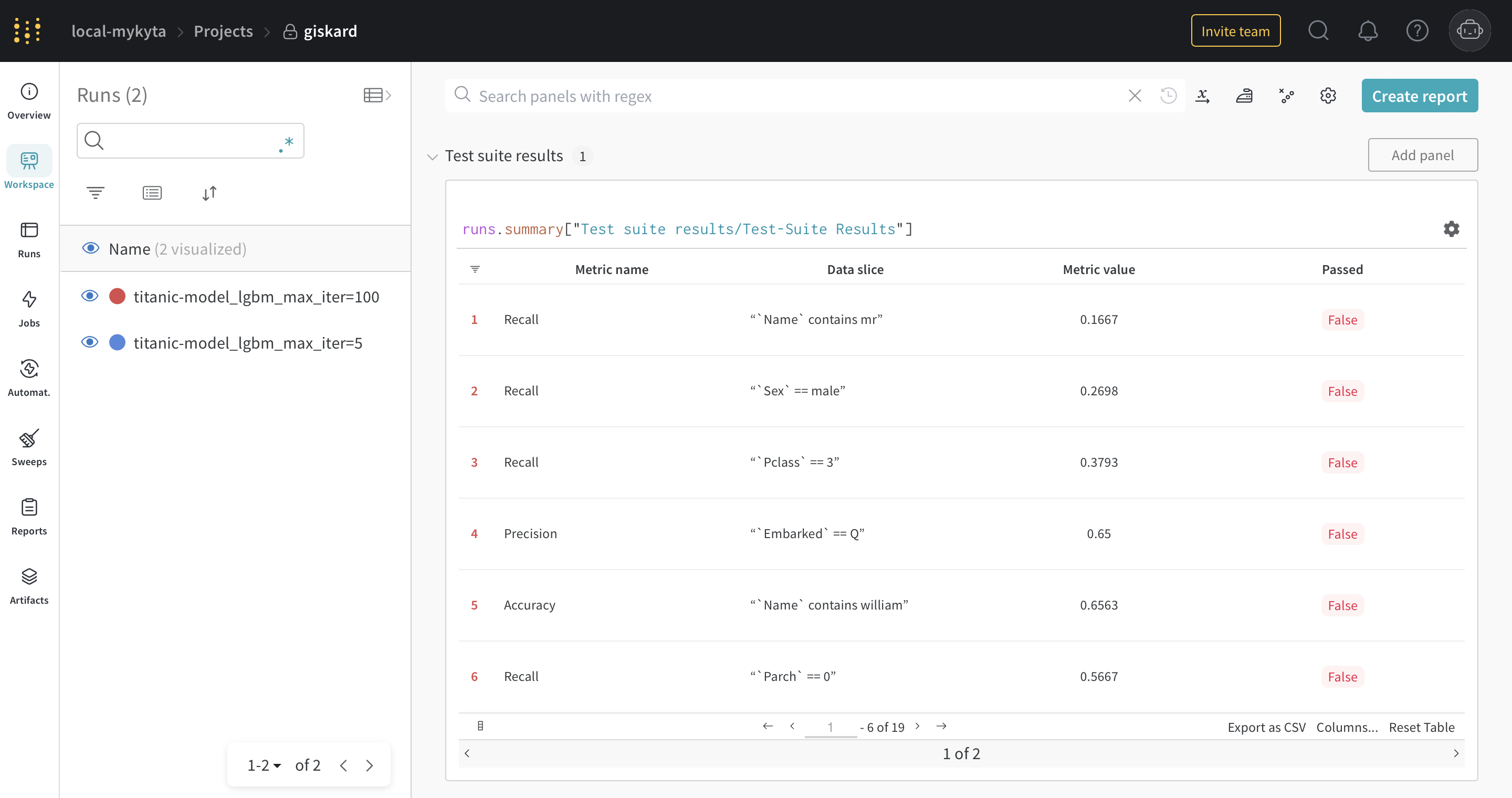The image size is (1512, 798).
Task: Go to previous table rows chevron
Action: pyautogui.click(x=792, y=727)
